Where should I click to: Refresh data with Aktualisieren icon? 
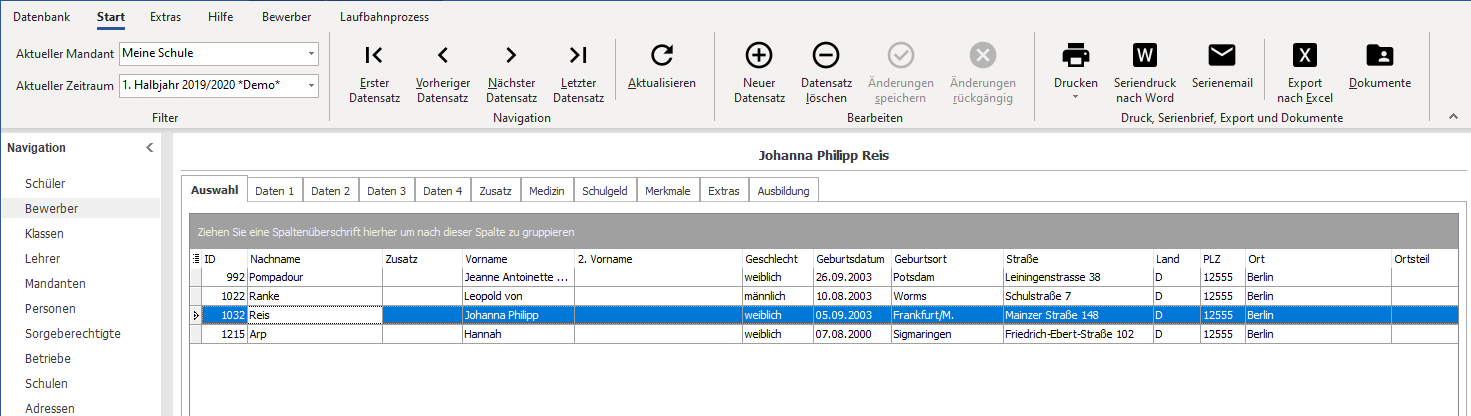tap(662, 55)
